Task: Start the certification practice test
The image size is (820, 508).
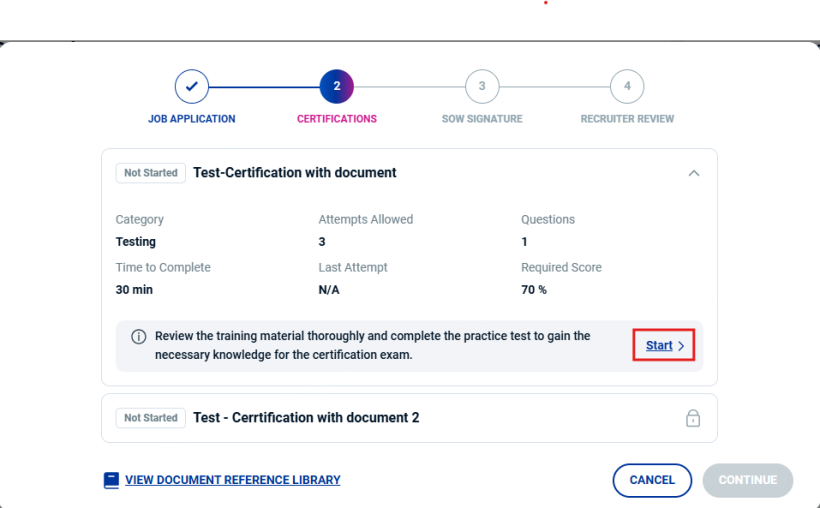Action: coord(659,346)
